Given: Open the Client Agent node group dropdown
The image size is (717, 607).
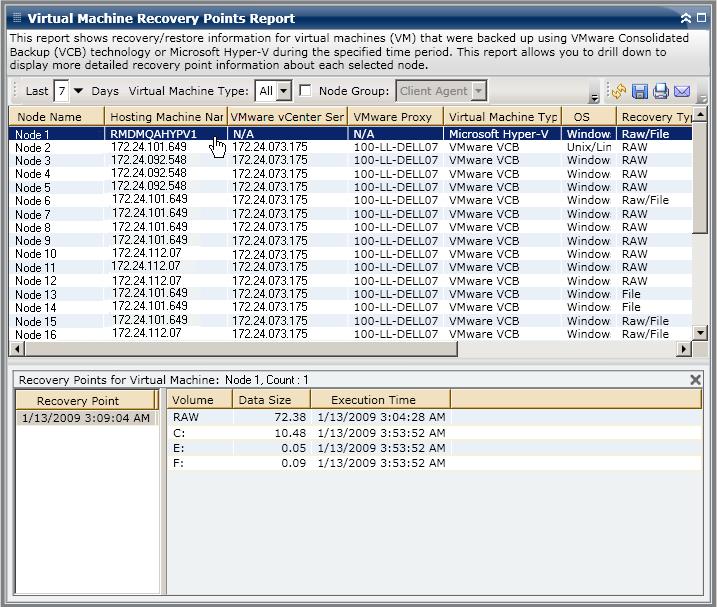Looking at the screenshot, I should coord(478,91).
